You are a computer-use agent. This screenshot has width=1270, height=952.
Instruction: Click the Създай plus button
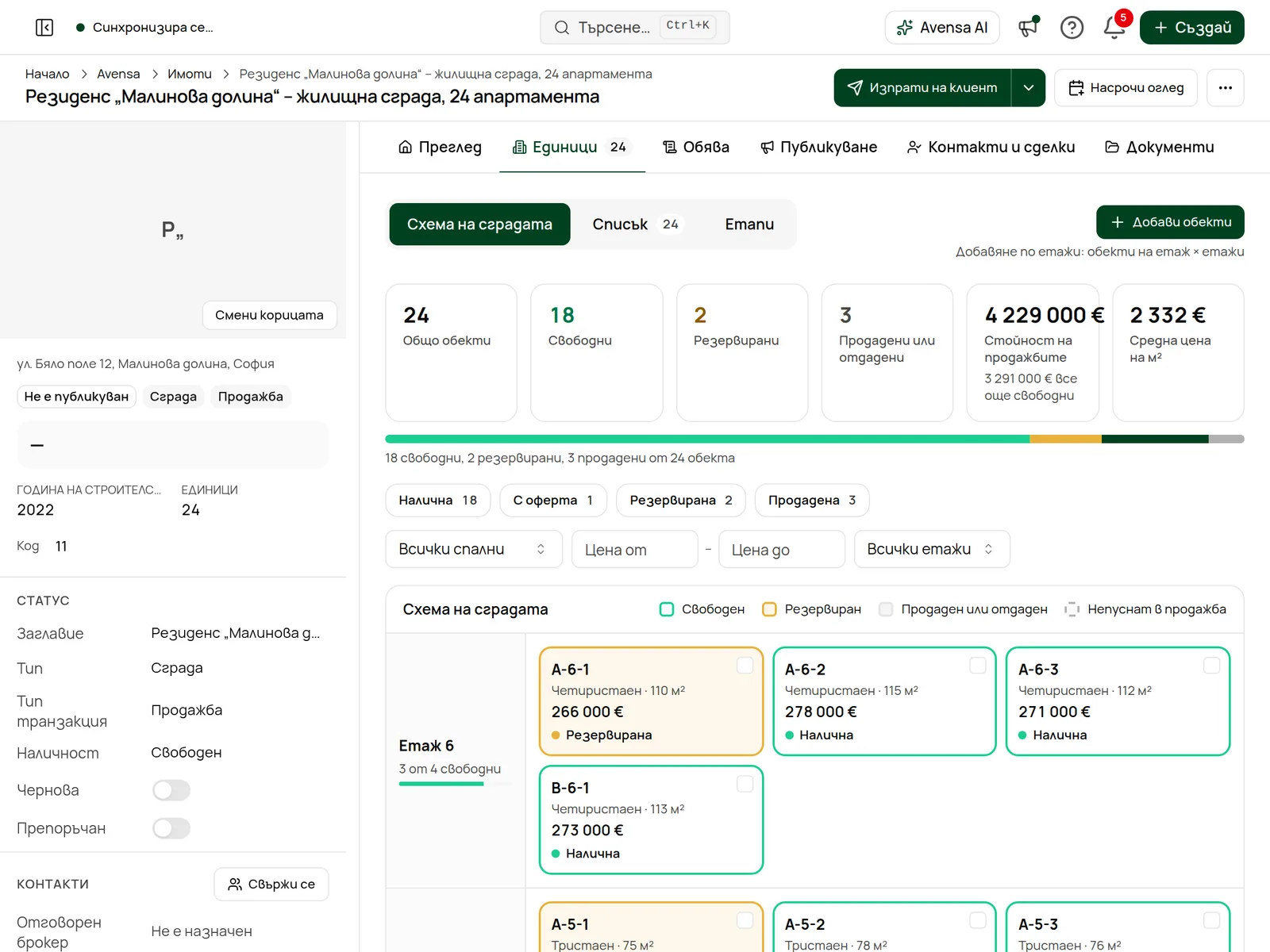(1192, 28)
